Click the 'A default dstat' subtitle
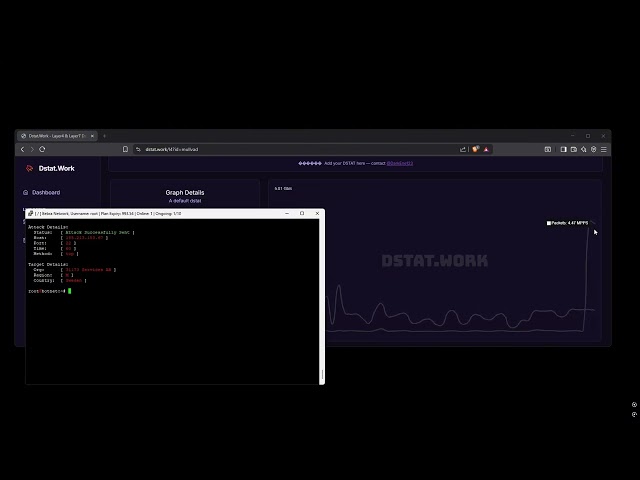640x480 pixels. point(185,201)
